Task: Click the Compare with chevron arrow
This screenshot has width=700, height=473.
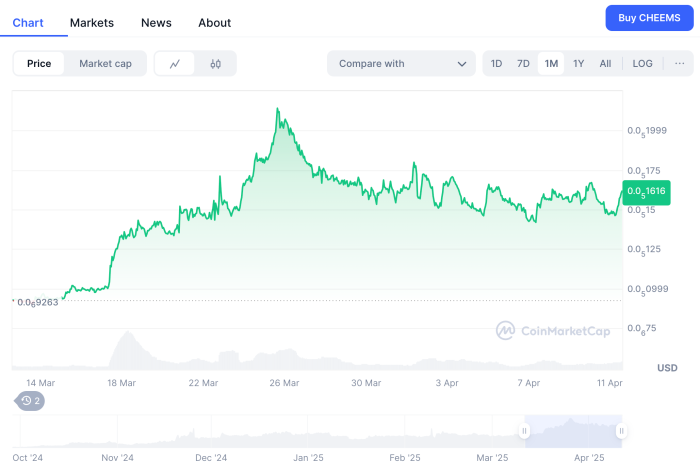Action: tap(462, 64)
